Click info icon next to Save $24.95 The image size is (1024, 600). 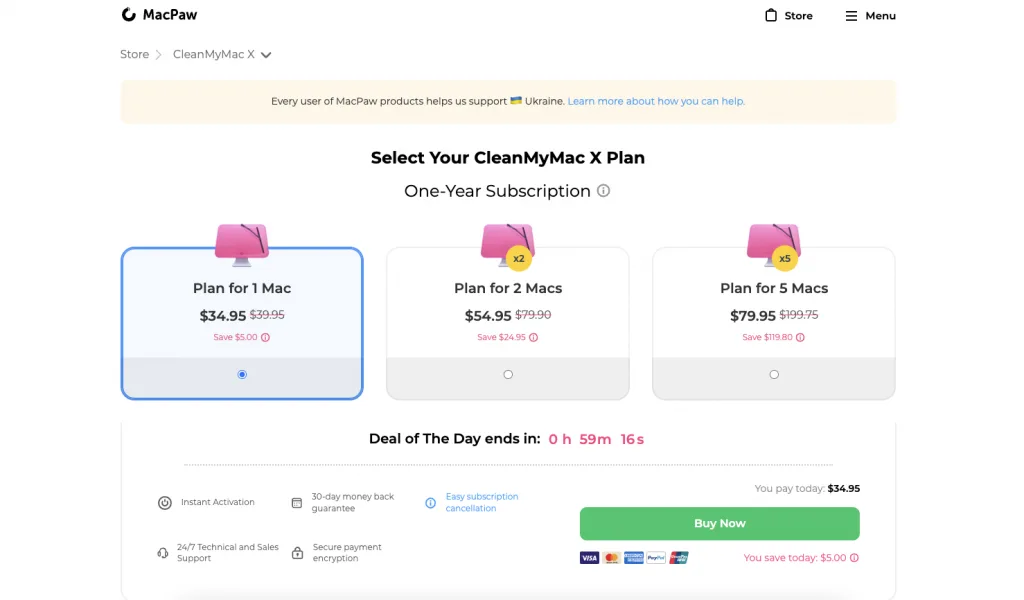tap(534, 338)
